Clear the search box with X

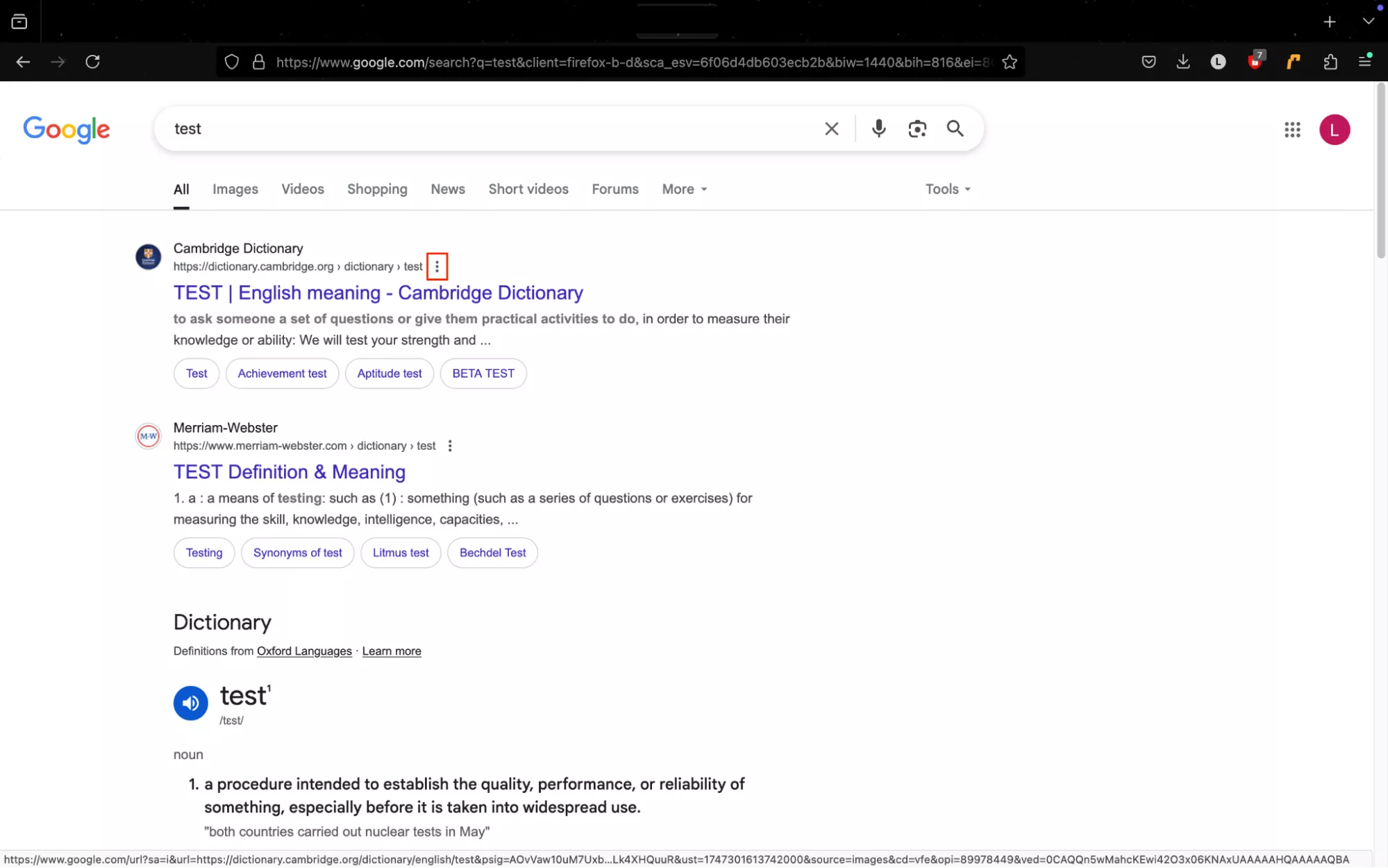tap(831, 128)
